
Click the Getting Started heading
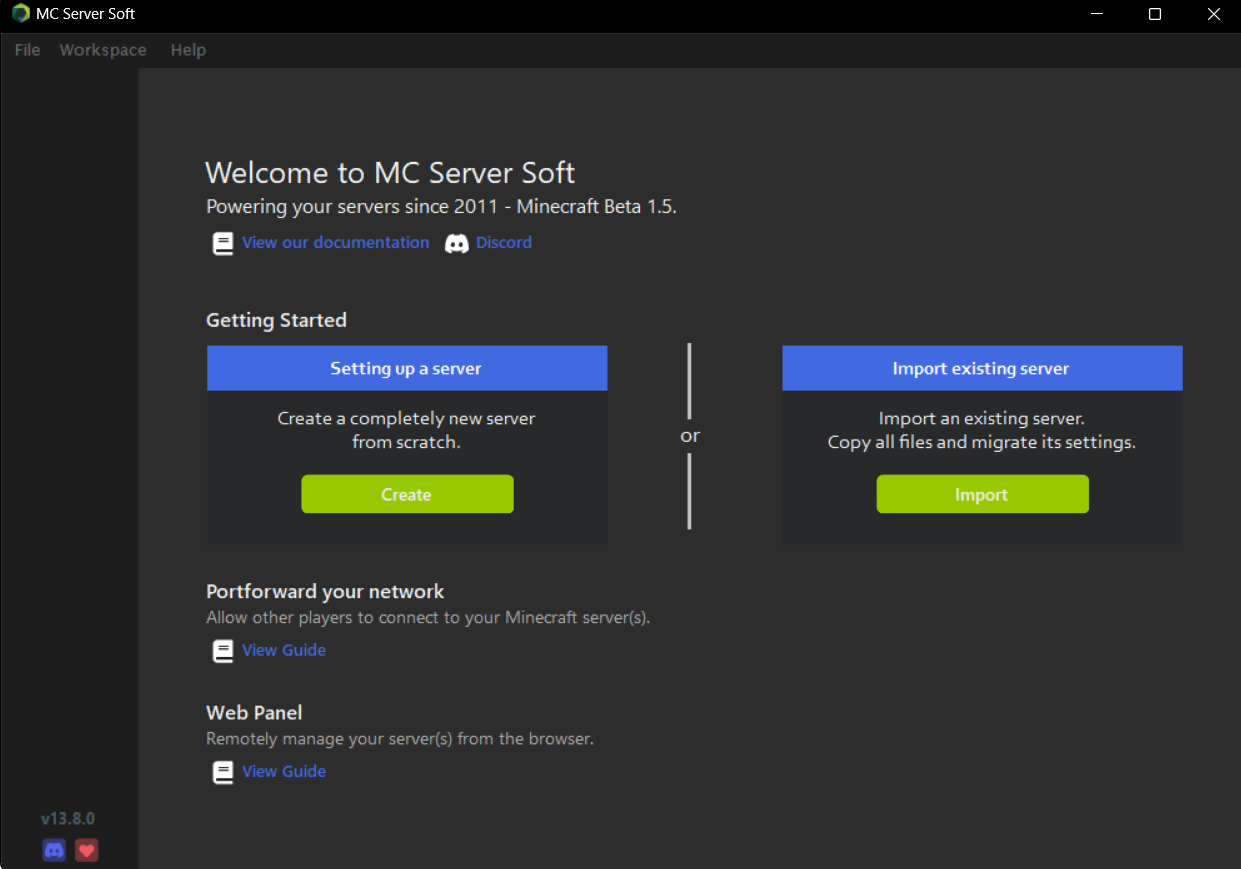click(x=276, y=320)
